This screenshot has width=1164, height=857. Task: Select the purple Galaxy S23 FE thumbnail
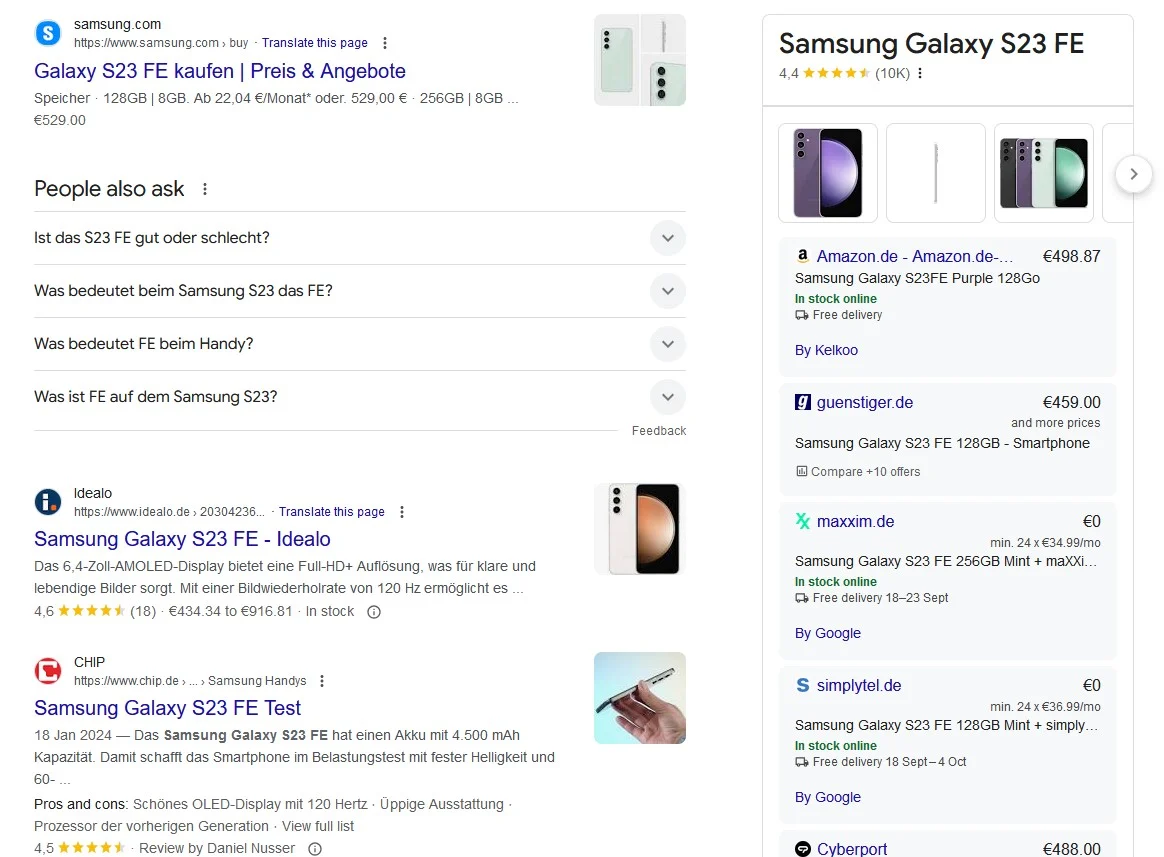(828, 173)
